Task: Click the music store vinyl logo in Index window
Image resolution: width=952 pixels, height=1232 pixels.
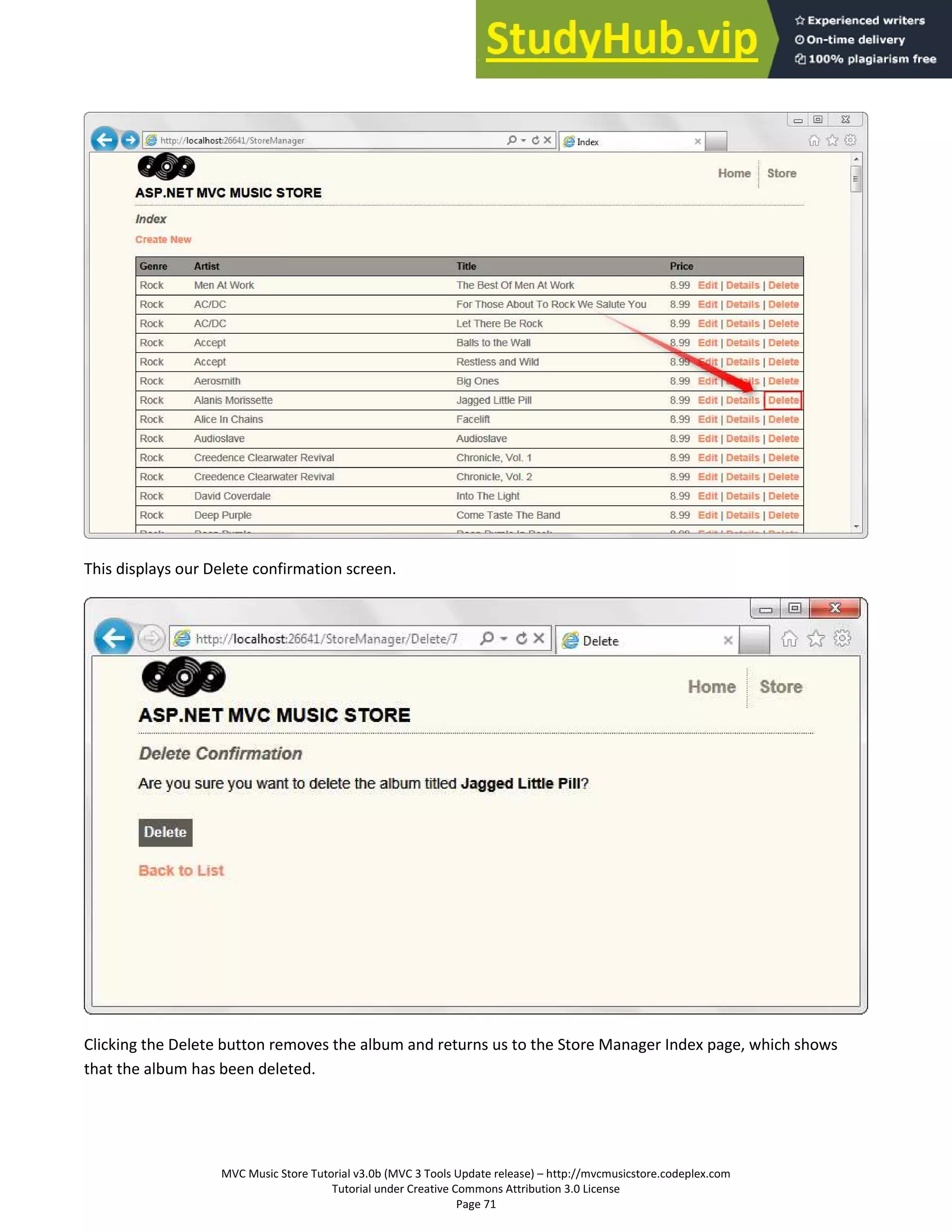Action: pos(166,166)
